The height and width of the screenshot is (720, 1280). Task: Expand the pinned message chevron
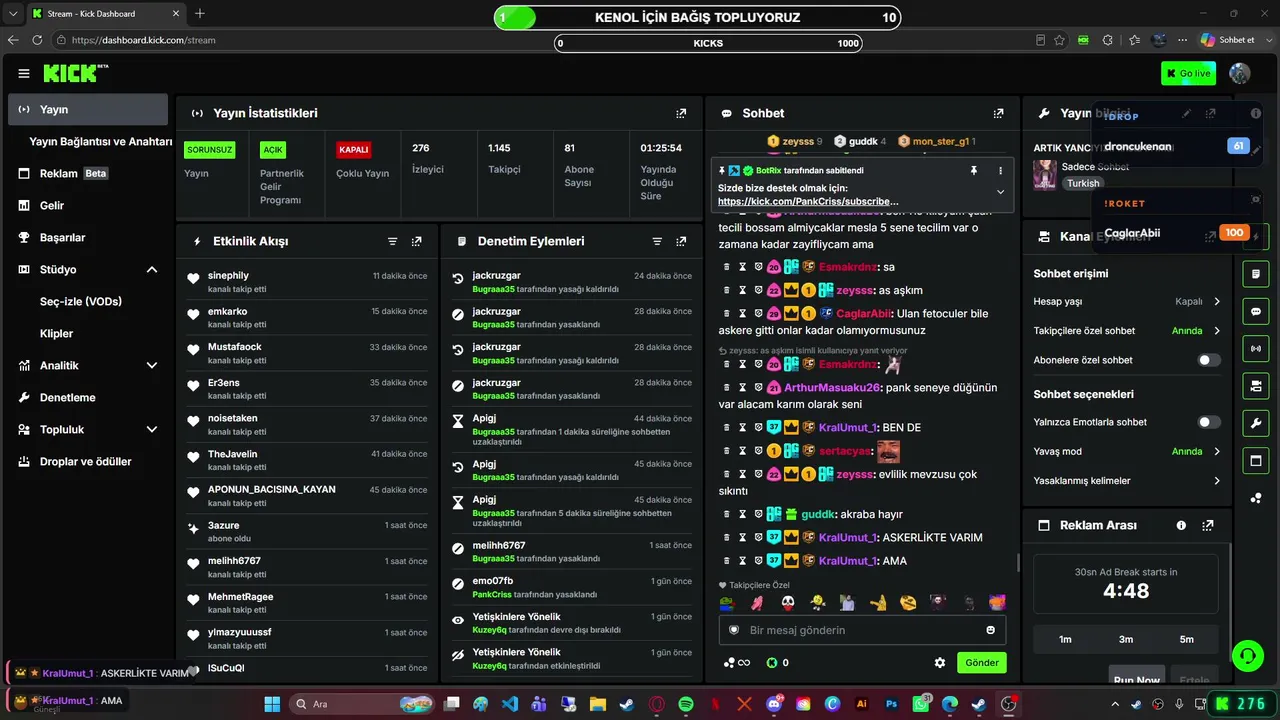[x=1001, y=192]
